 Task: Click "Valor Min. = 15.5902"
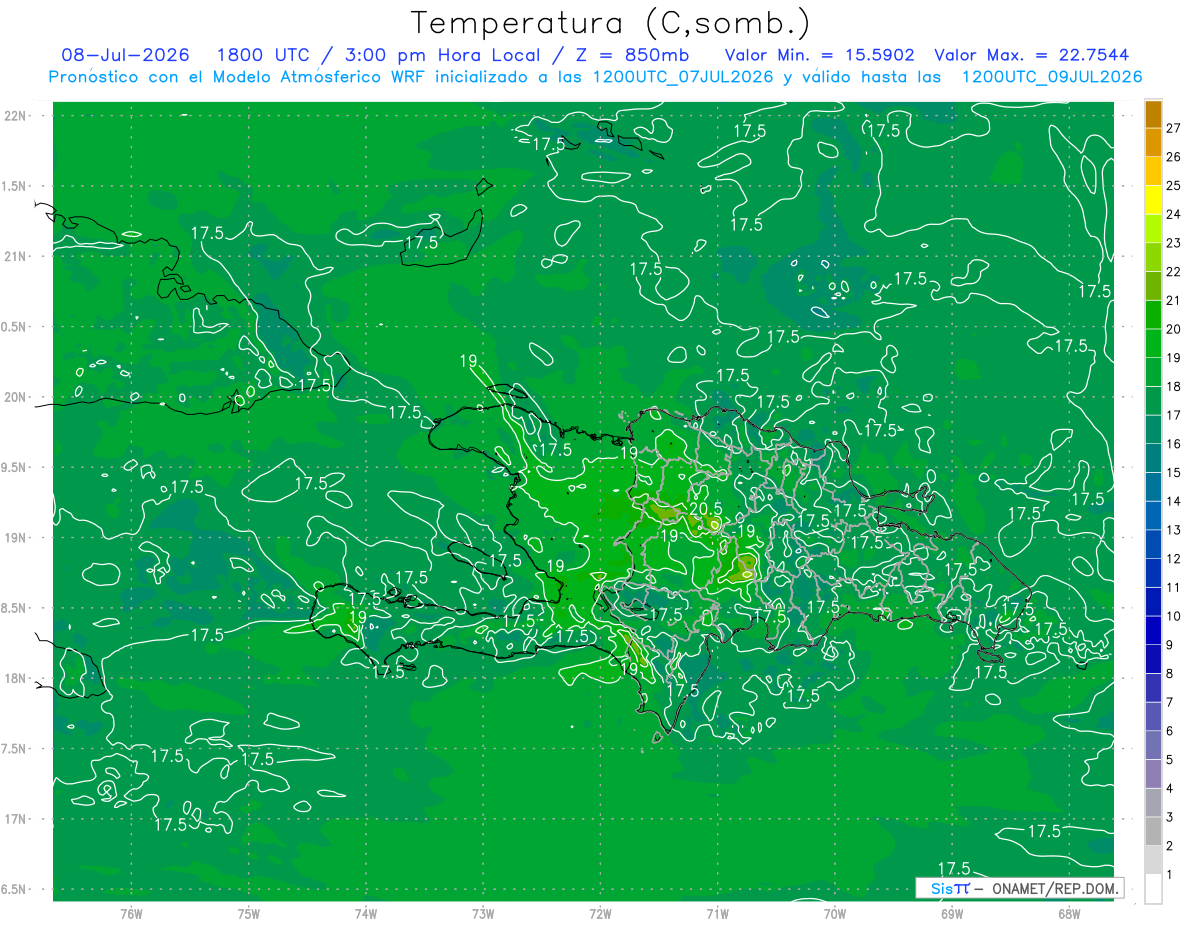tap(820, 55)
